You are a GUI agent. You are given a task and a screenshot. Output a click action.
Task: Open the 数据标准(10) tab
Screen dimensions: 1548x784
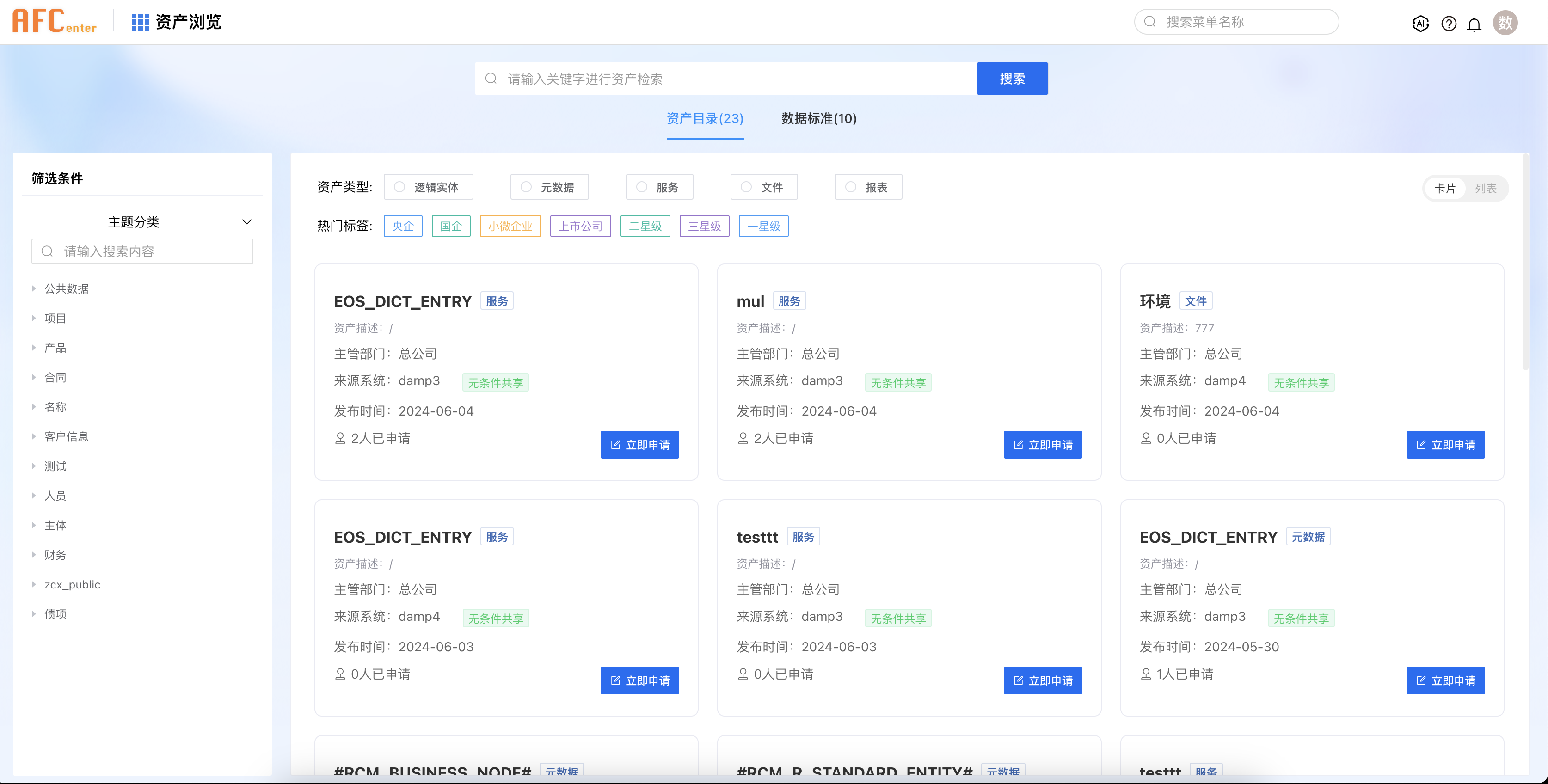click(818, 118)
